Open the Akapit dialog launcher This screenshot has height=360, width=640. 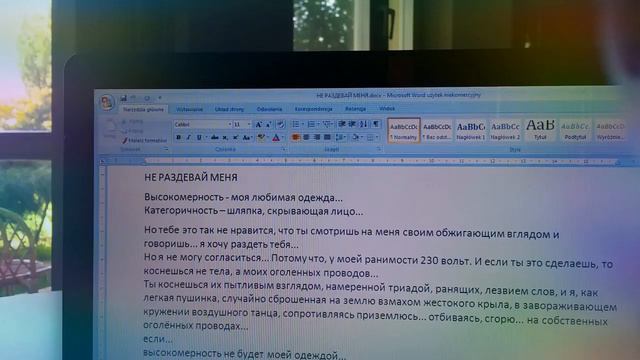(379, 149)
